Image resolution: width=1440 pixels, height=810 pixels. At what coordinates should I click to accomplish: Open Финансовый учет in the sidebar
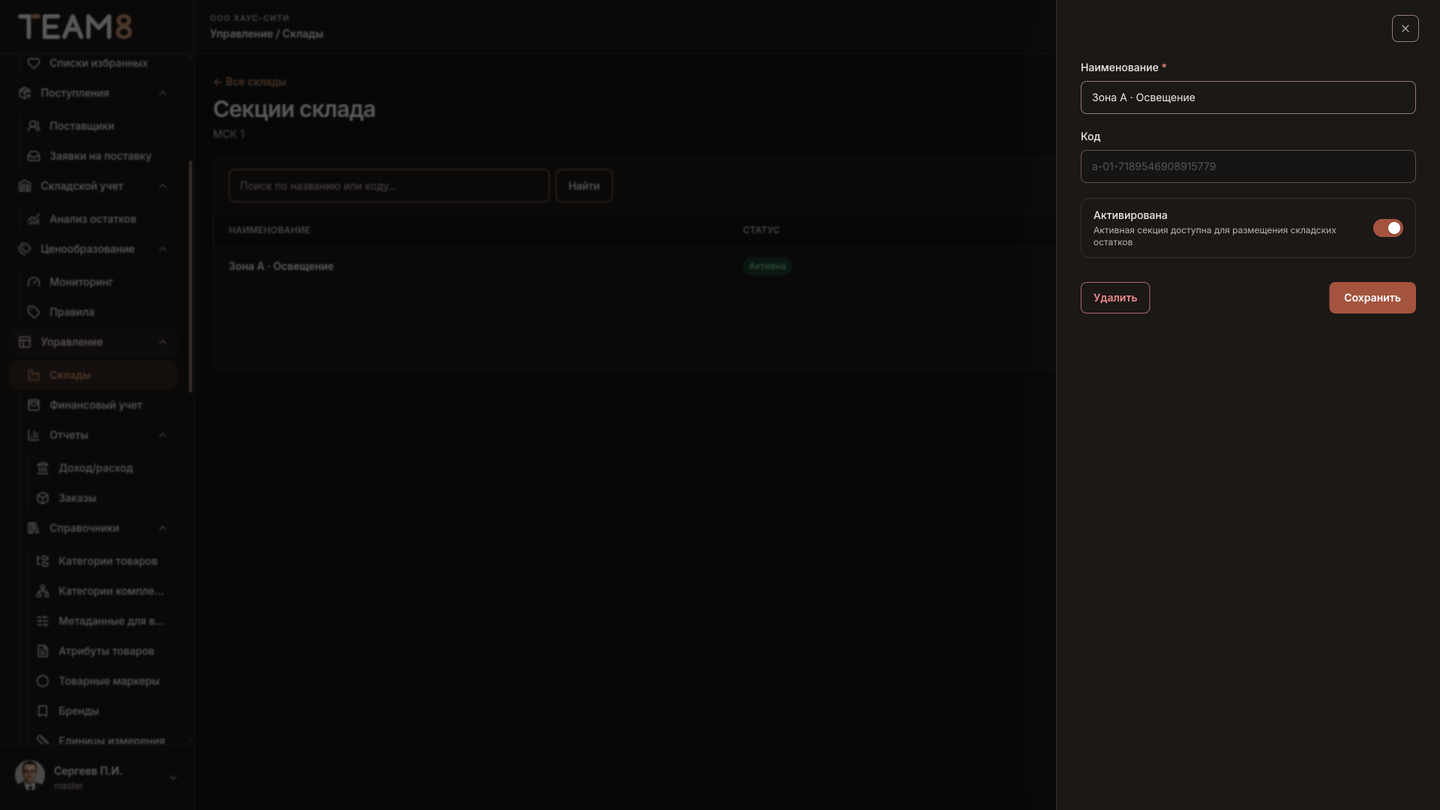(94, 405)
